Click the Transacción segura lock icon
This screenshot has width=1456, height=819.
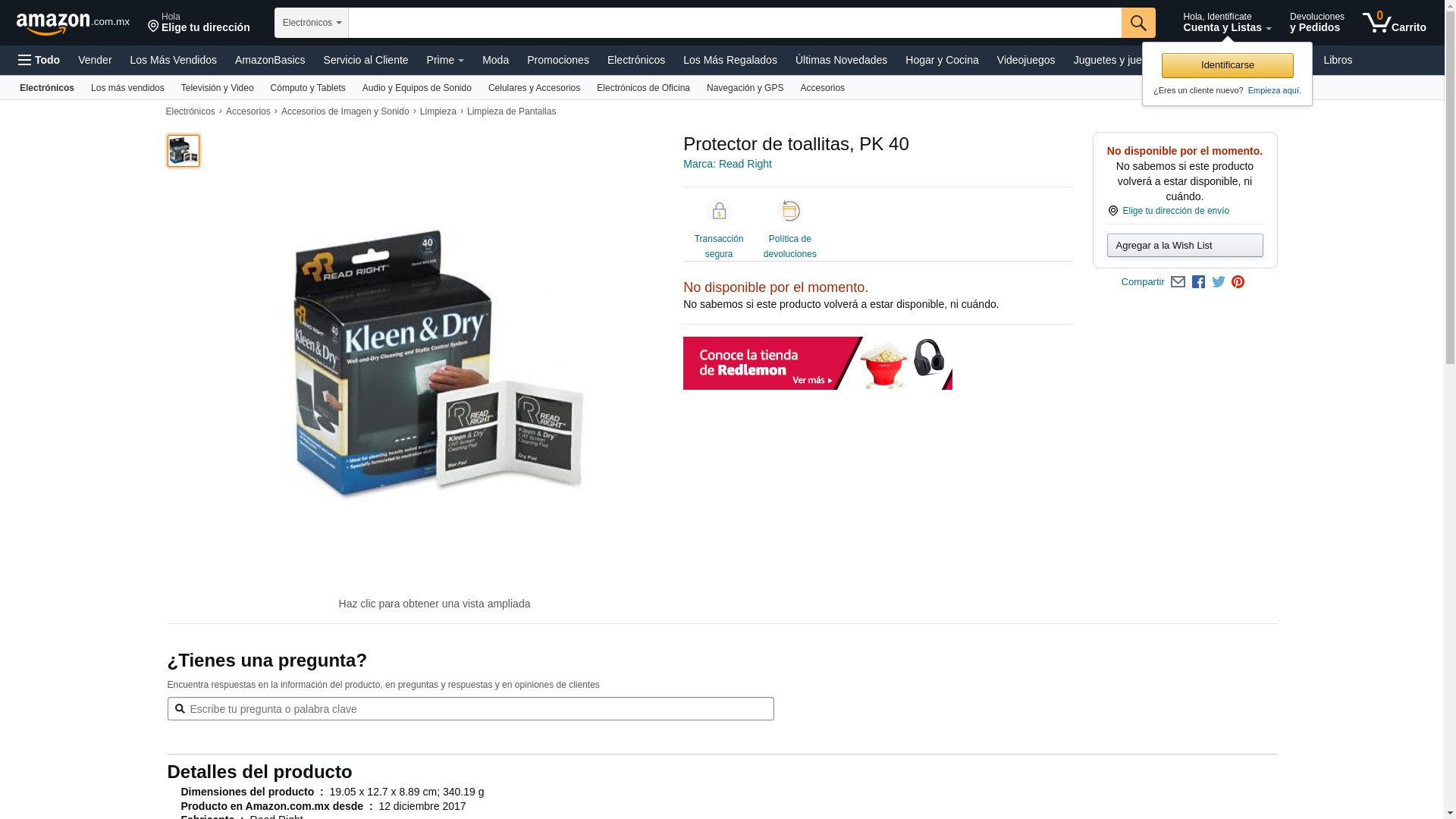pyautogui.click(x=719, y=211)
